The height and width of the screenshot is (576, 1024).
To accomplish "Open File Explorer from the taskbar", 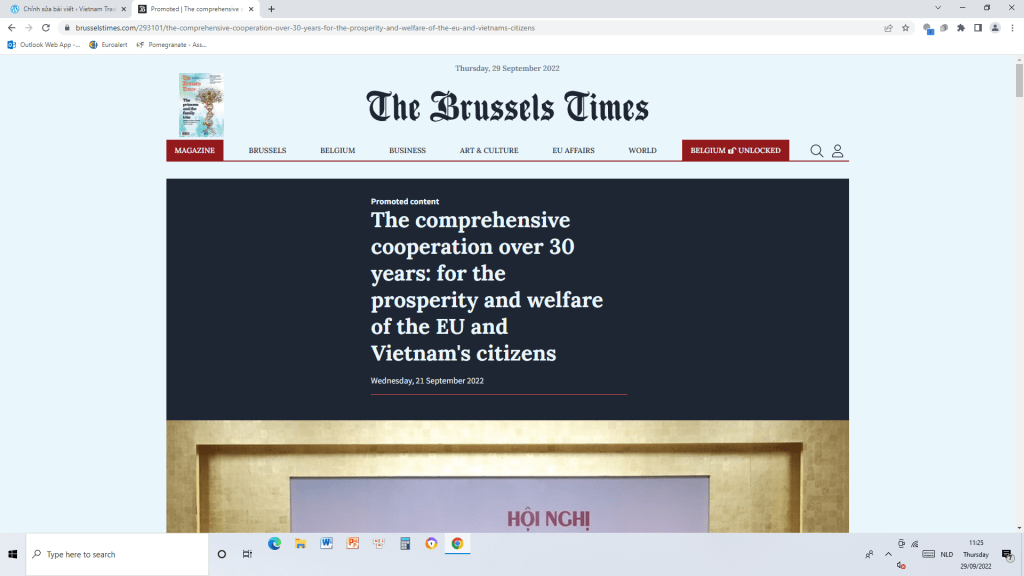I will tap(300, 543).
